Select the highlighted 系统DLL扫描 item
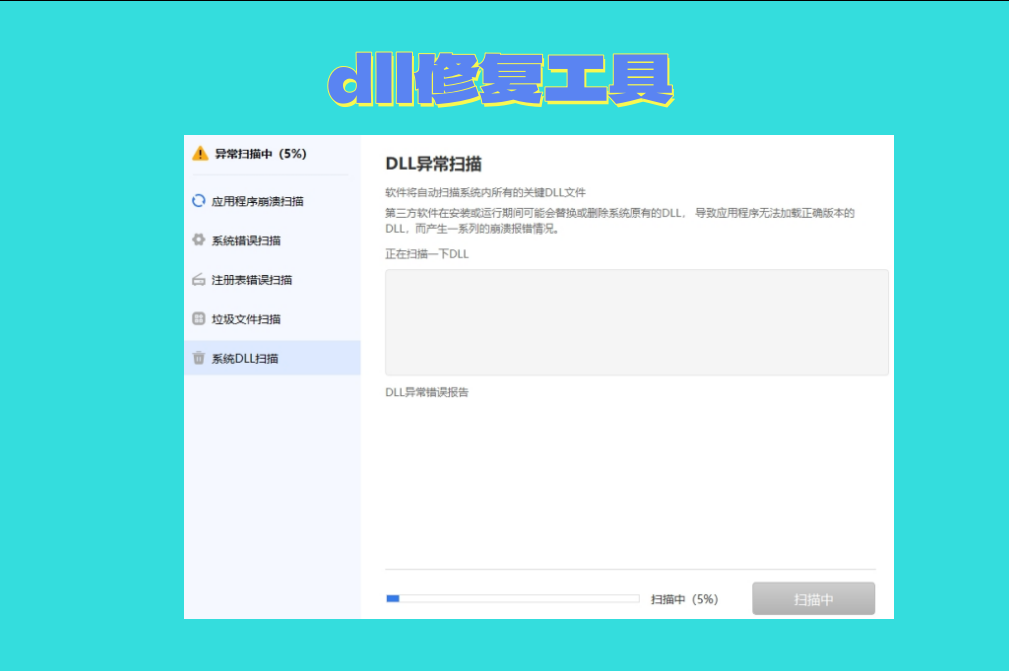Image resolution: width=1009 pixels, height=671 pixels. click(x=272, y=358)
